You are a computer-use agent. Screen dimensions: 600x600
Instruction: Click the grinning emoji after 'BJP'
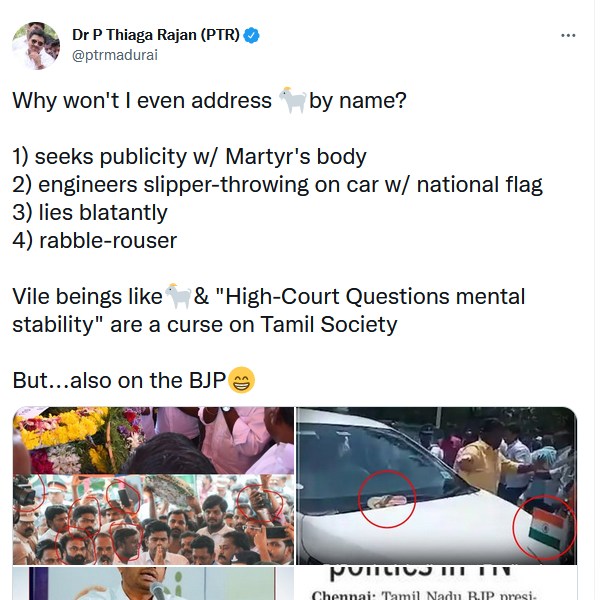(x=241, y=380)
